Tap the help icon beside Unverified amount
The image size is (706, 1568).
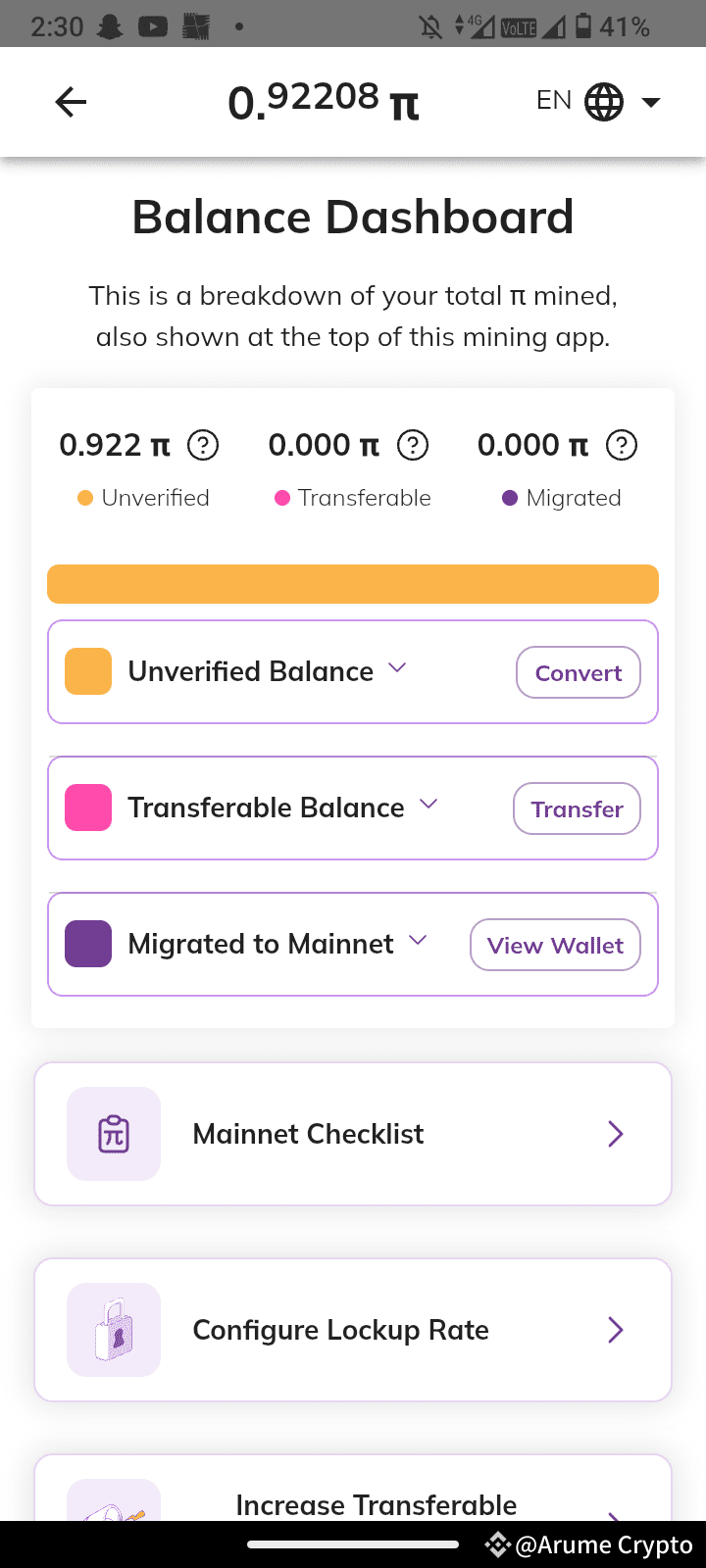pos(203,446)
